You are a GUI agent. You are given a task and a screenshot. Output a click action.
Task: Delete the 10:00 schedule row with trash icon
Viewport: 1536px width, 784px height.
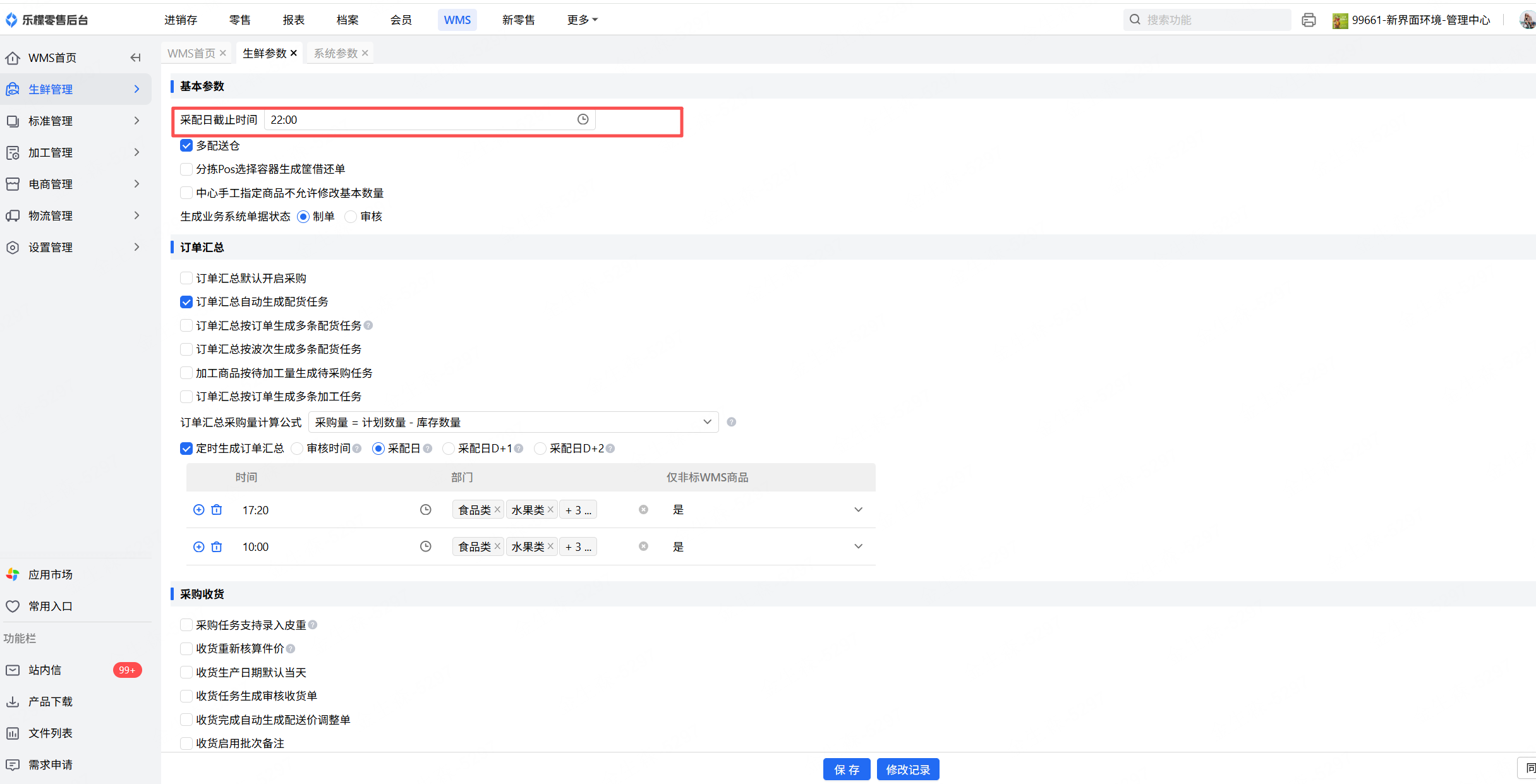click(x=217, y=546)
